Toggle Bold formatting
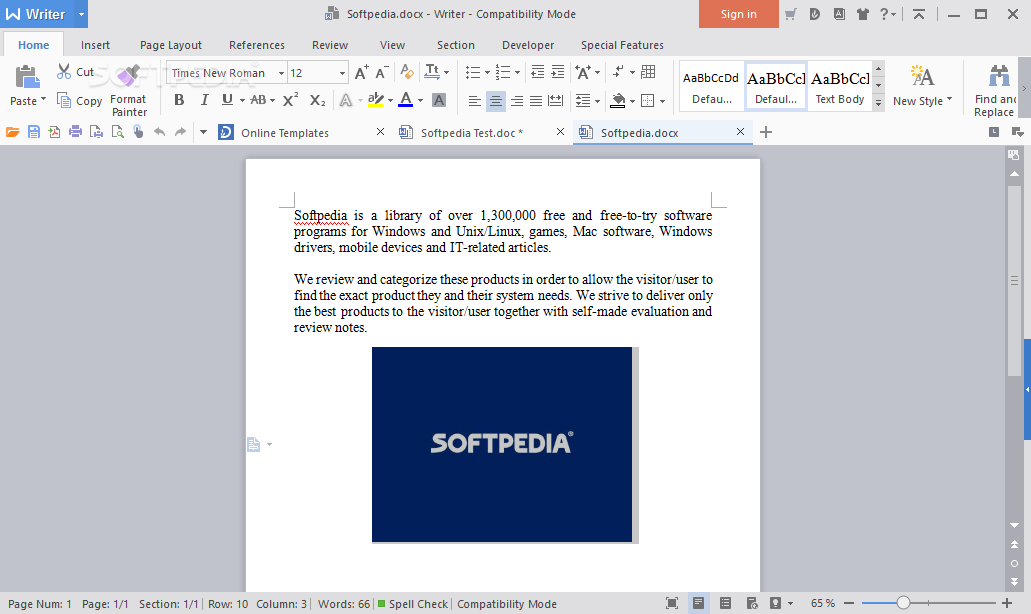The image size is (1031, 614). pos(179,100)
